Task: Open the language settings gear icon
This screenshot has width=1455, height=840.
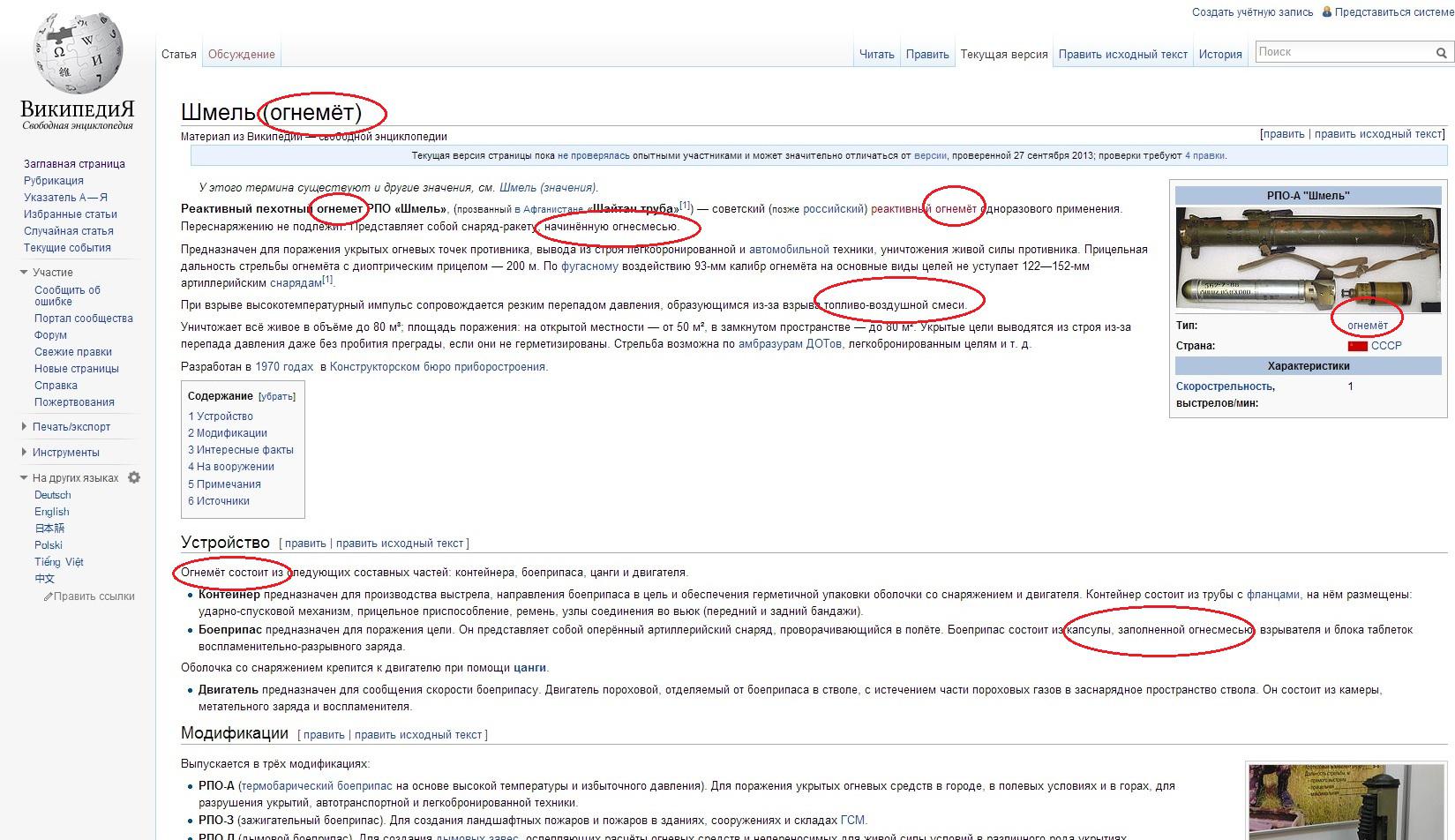Action: [134, 477]
